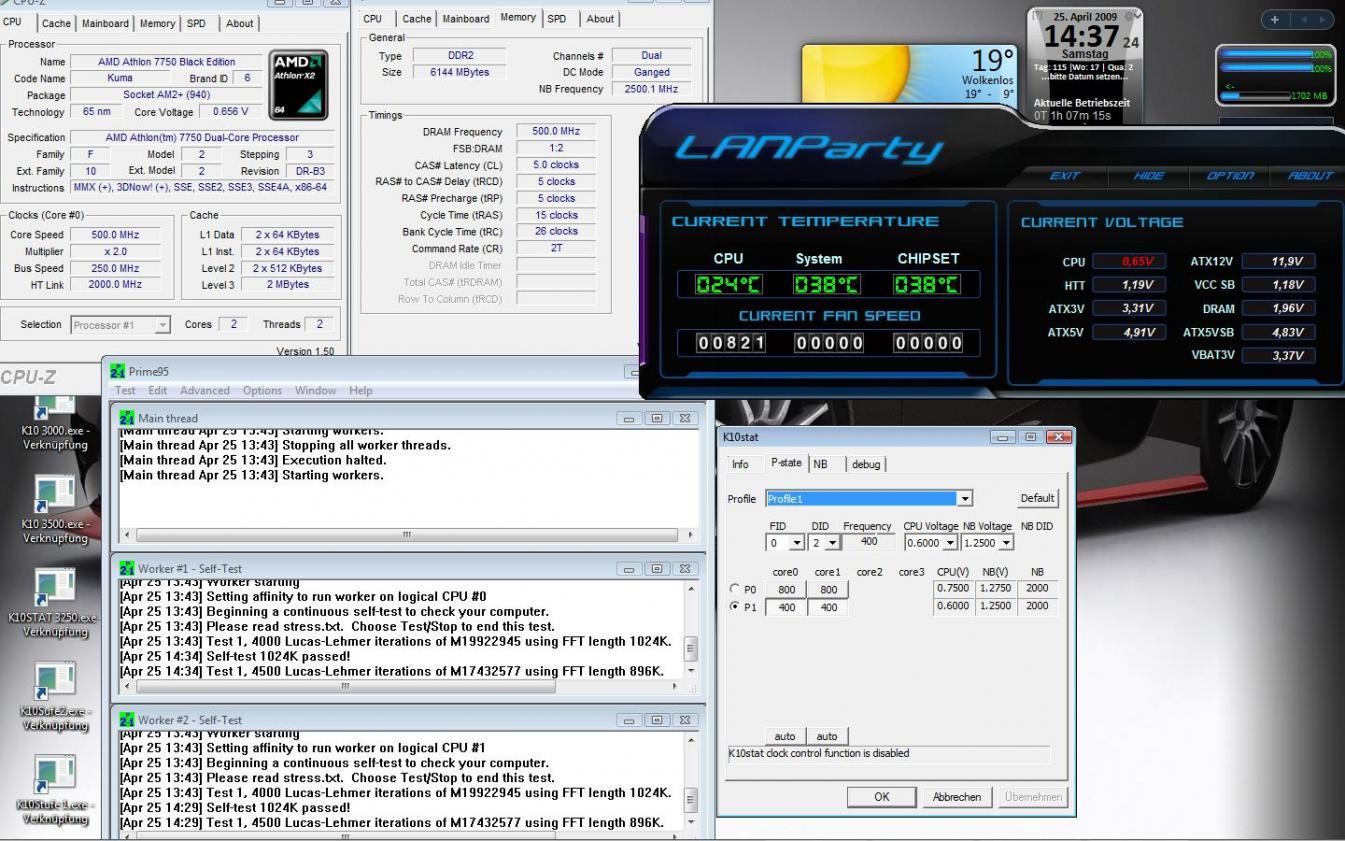Open the Window menu in Prime95
Screen dimensions: 1345x841
[315, 390]
